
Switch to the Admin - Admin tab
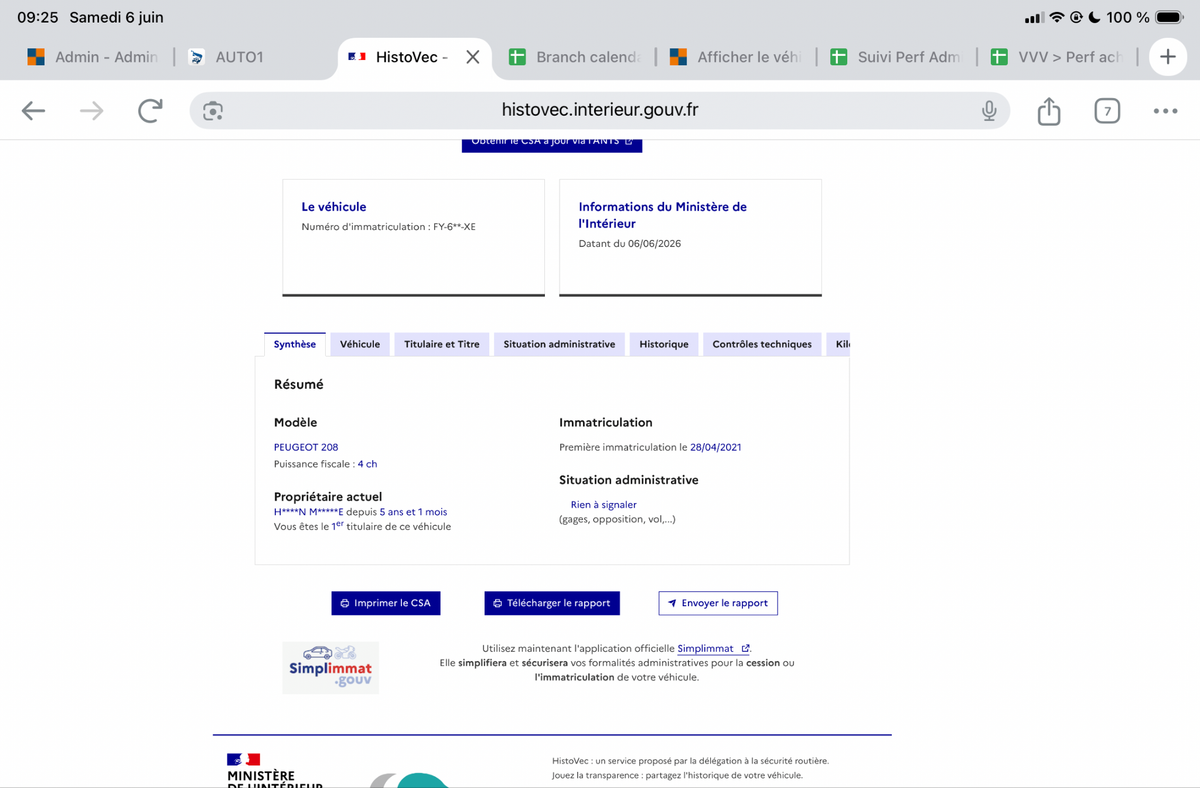[92, 57]
